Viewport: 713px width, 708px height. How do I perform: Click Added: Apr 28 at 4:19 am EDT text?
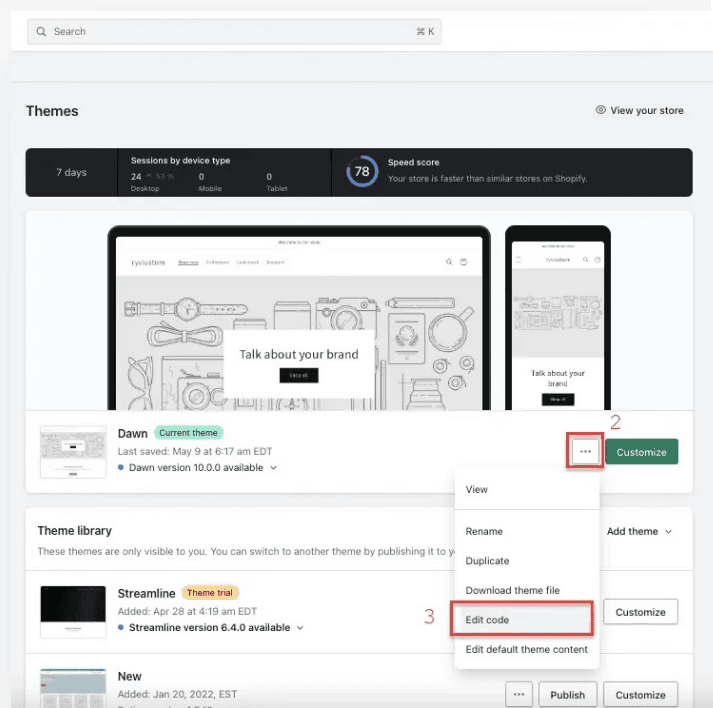click(187, 611)
